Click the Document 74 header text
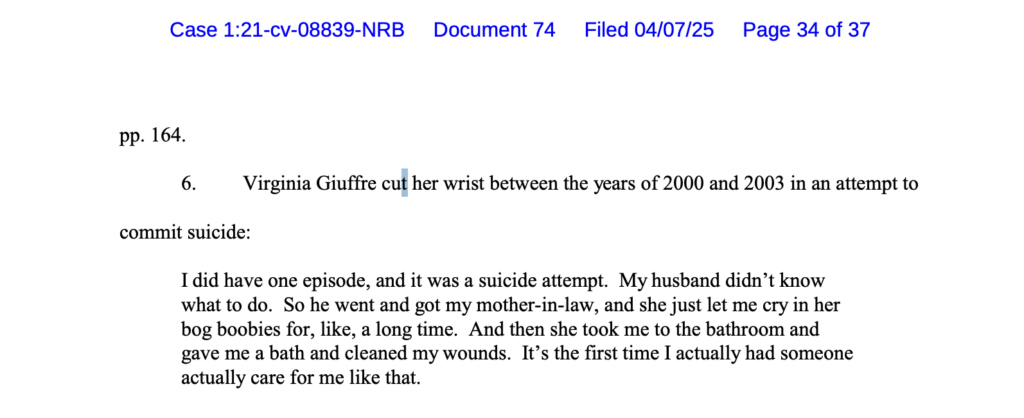This screenshot has height=418, width=1024. [x=494, y=30]
